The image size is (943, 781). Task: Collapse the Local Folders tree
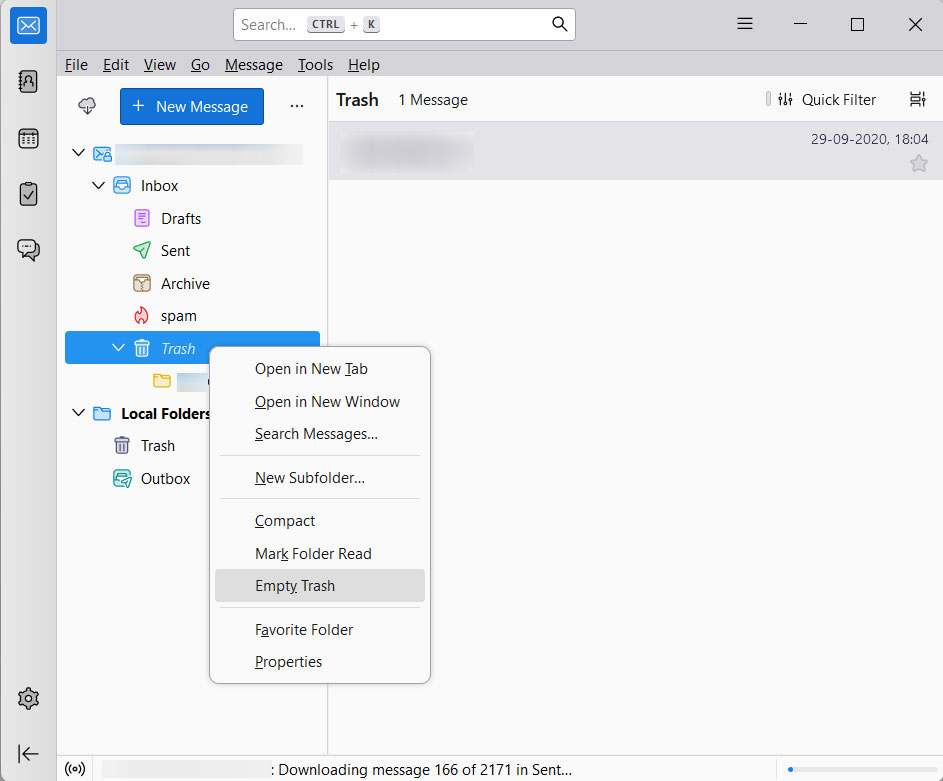point(79,413)
